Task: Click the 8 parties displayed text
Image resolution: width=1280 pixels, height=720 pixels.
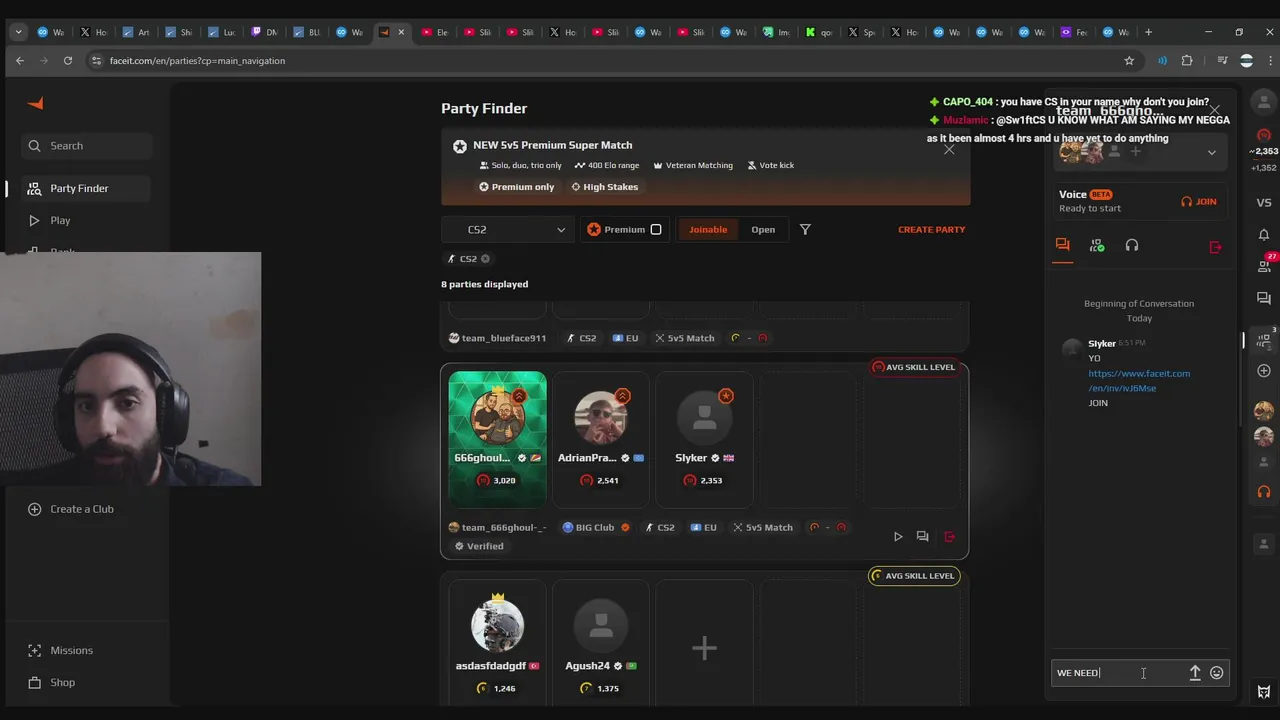Action: (484, 284)
